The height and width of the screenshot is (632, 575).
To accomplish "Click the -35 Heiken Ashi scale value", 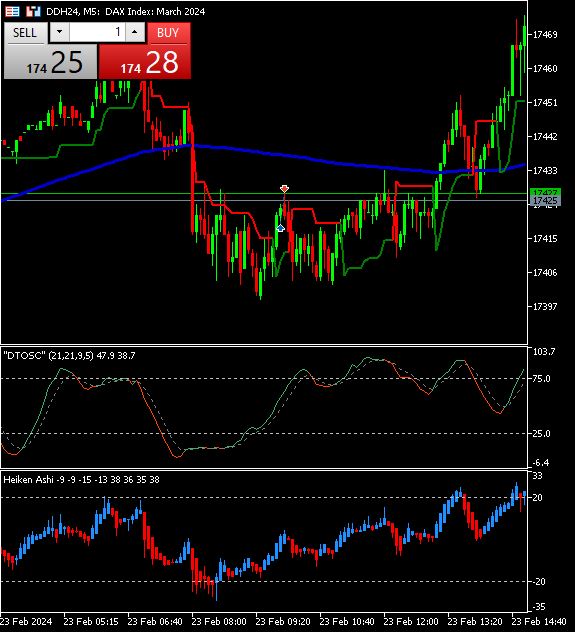I will pyautogui.click(x=540, y=607).
